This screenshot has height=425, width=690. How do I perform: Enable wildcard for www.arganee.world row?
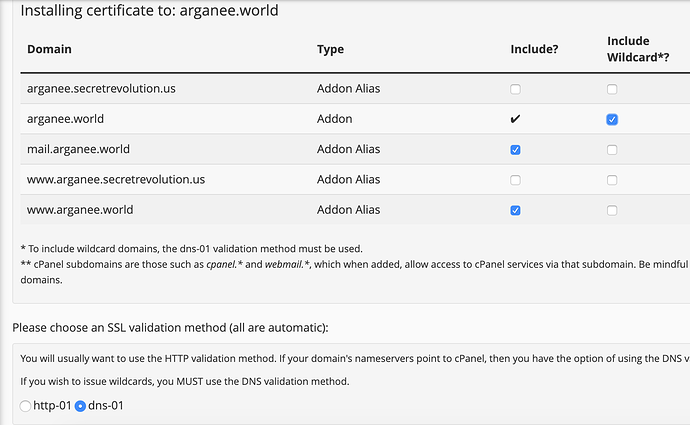[612, 210]
